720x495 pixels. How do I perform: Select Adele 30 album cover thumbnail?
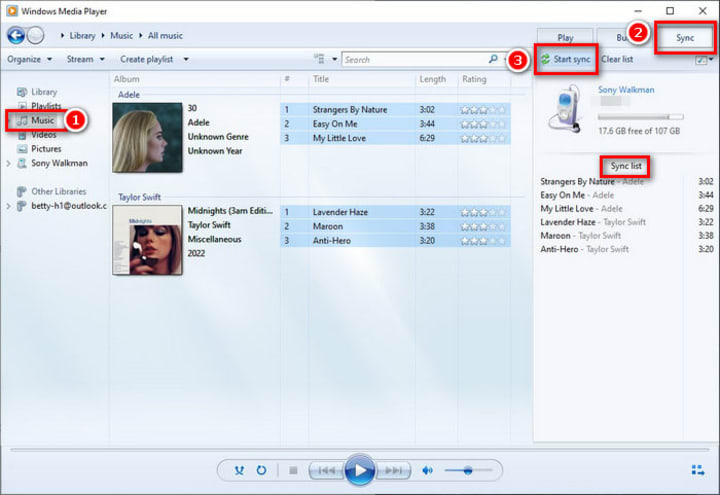[x=147, y=138]
